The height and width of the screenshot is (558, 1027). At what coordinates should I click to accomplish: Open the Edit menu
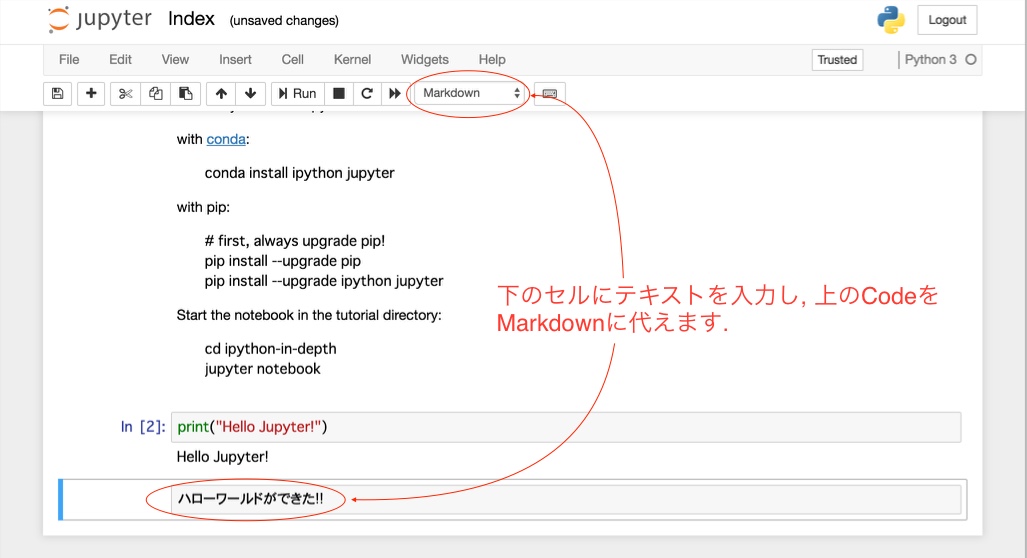pyautogui.click(x=120, y=60)
